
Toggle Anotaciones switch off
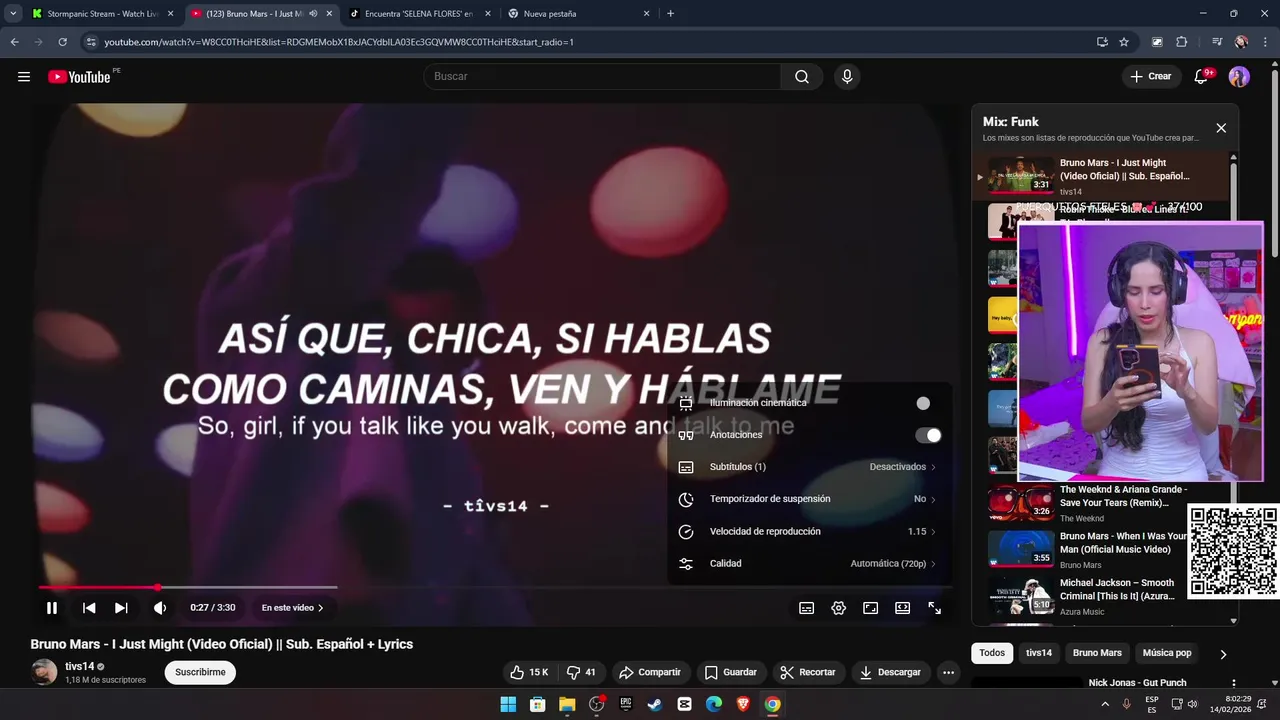(928, 435)
